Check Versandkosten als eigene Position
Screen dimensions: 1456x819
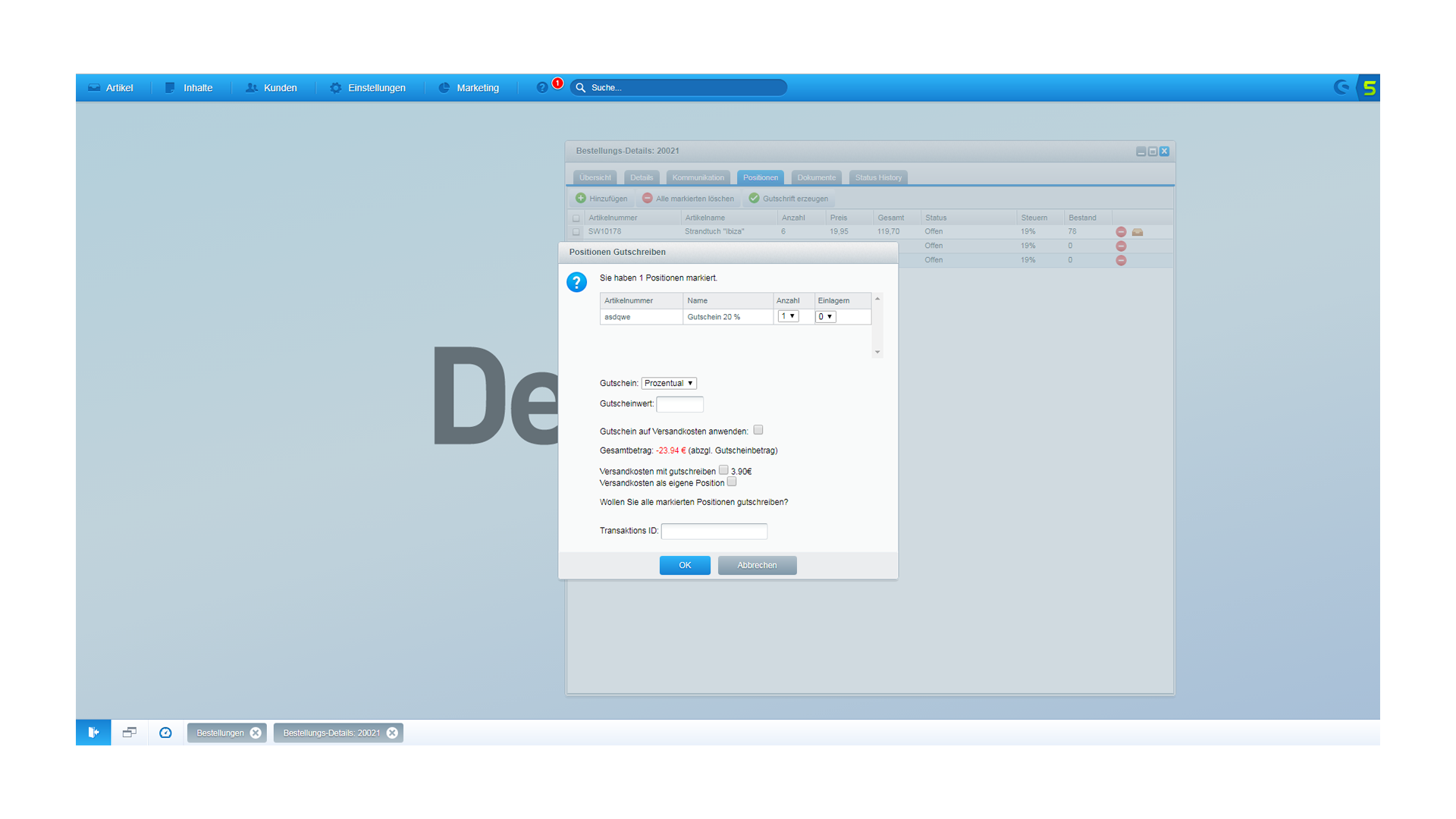(732, 482)
